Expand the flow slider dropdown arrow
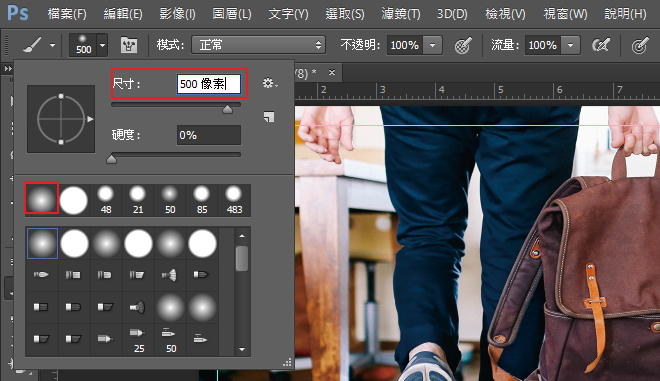660x381 pixels. click(x=570, y=45)
